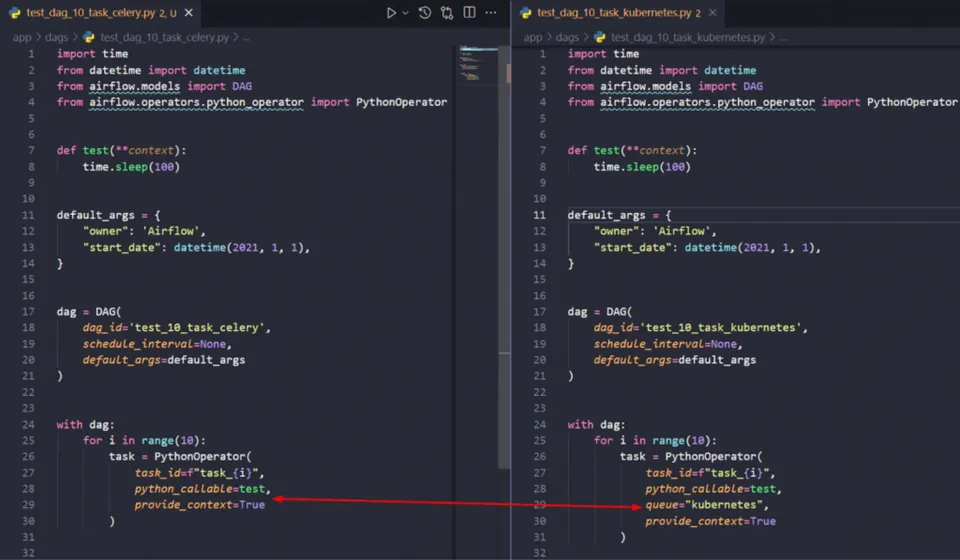Click line number 11 in right editor
This screenshot has width=960, height=560.
539,215
